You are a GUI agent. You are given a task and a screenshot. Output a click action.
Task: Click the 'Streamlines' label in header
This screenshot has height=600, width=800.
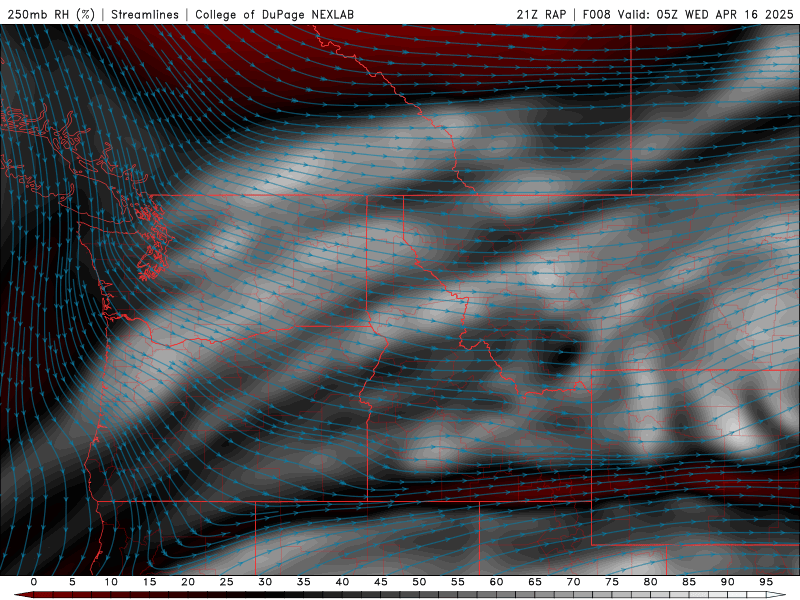(145, 14)
